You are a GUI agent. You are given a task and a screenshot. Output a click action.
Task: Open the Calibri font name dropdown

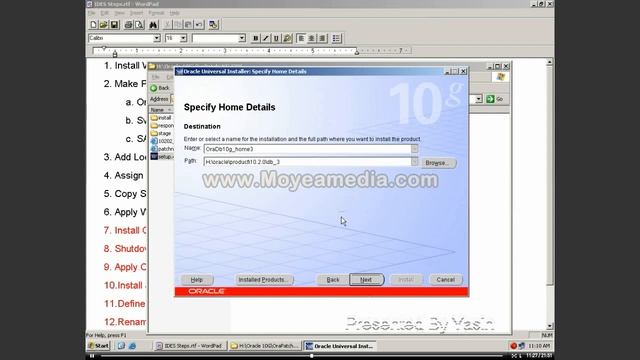pos(157,38)
